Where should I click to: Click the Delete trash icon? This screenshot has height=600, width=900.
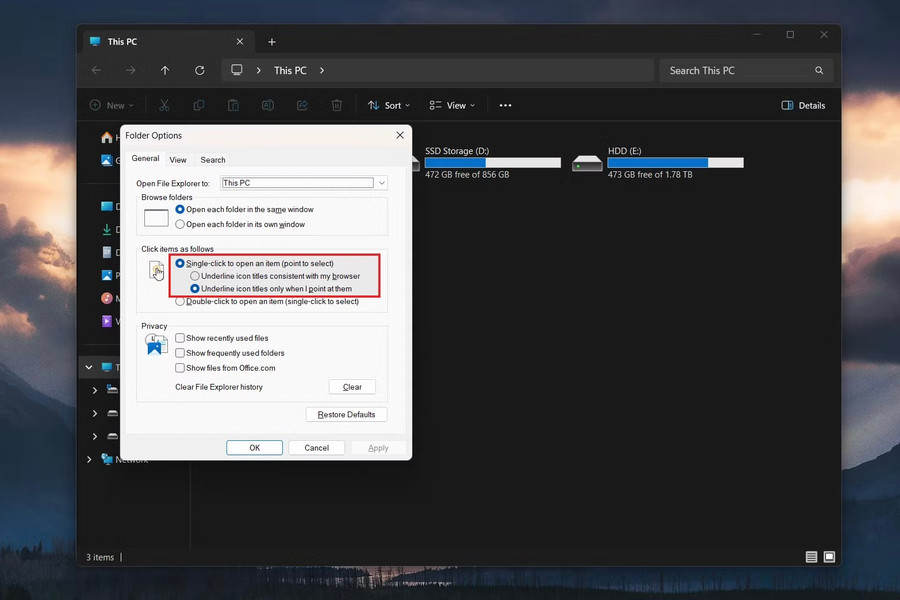tap(337, 105)
